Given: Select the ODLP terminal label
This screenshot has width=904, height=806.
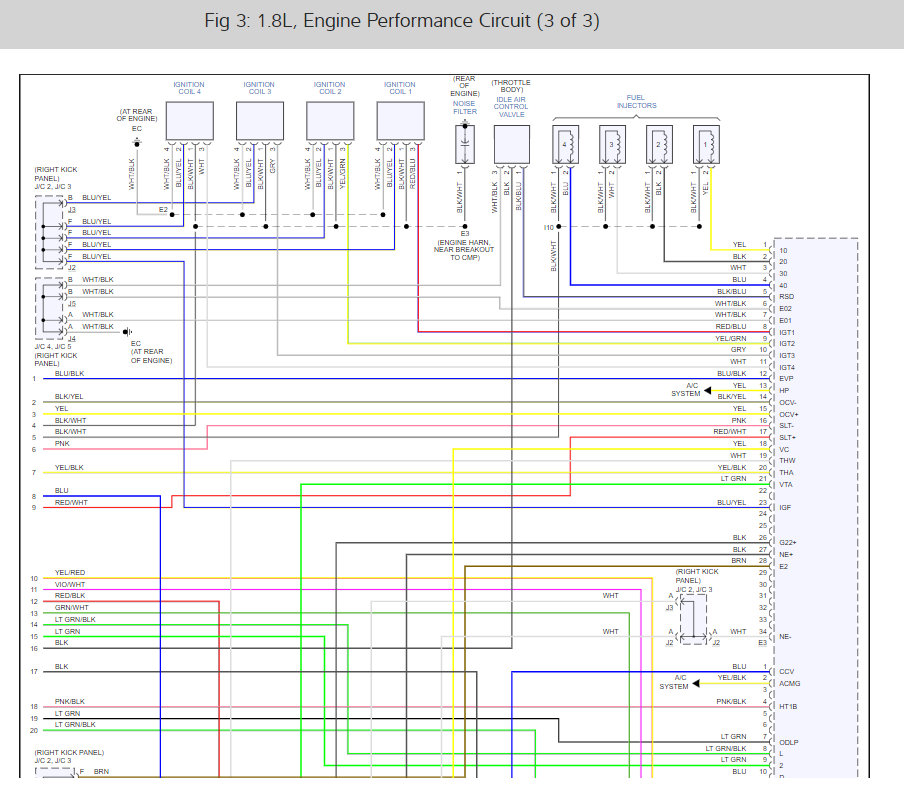Looking at the screenshot, I should point(788,743).
